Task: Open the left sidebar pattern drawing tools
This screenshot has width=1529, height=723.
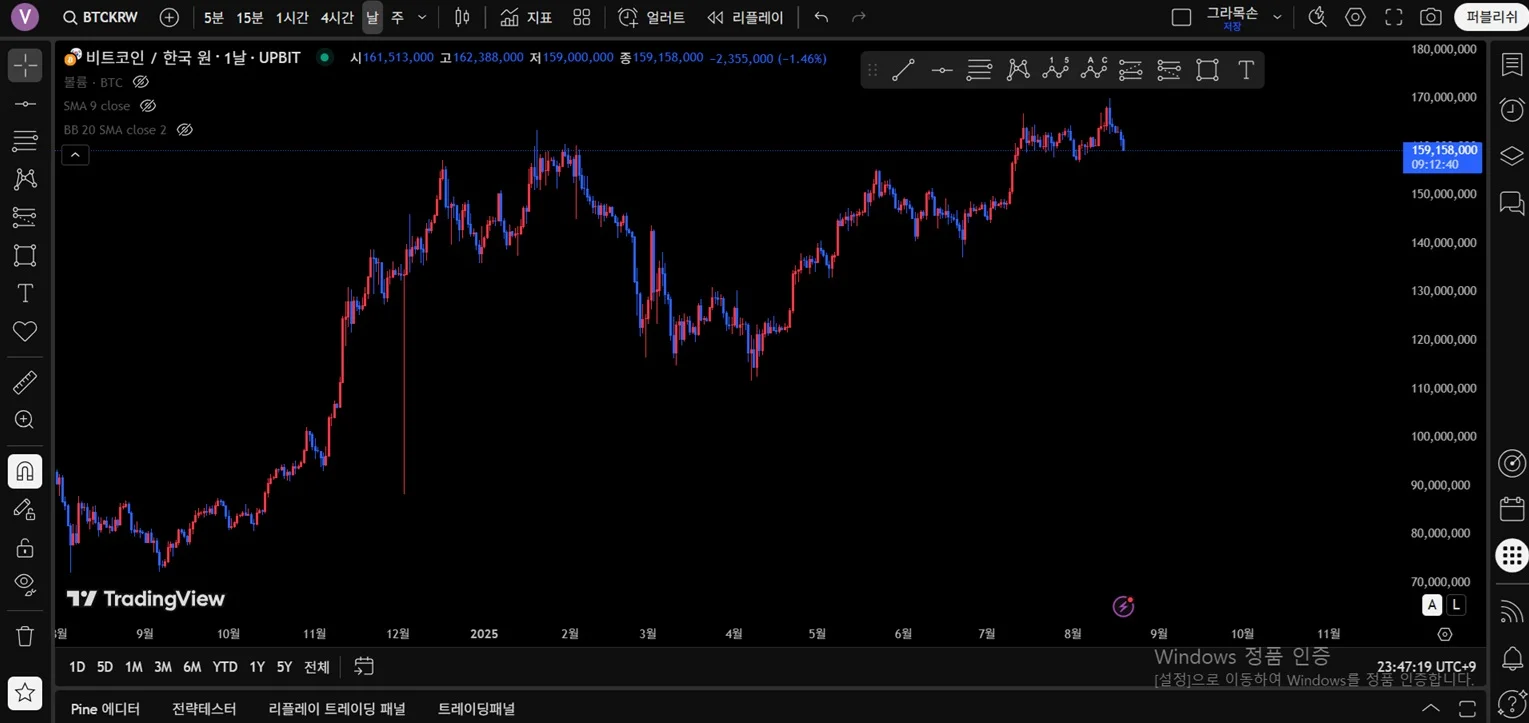Action: pos(25,179)
